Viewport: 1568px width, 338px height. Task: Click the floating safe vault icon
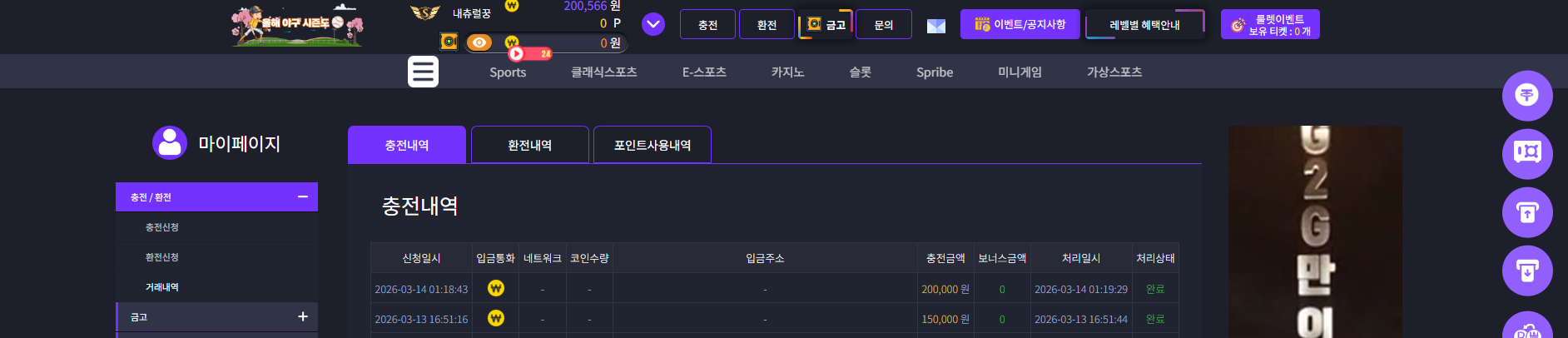(1527, 154)
